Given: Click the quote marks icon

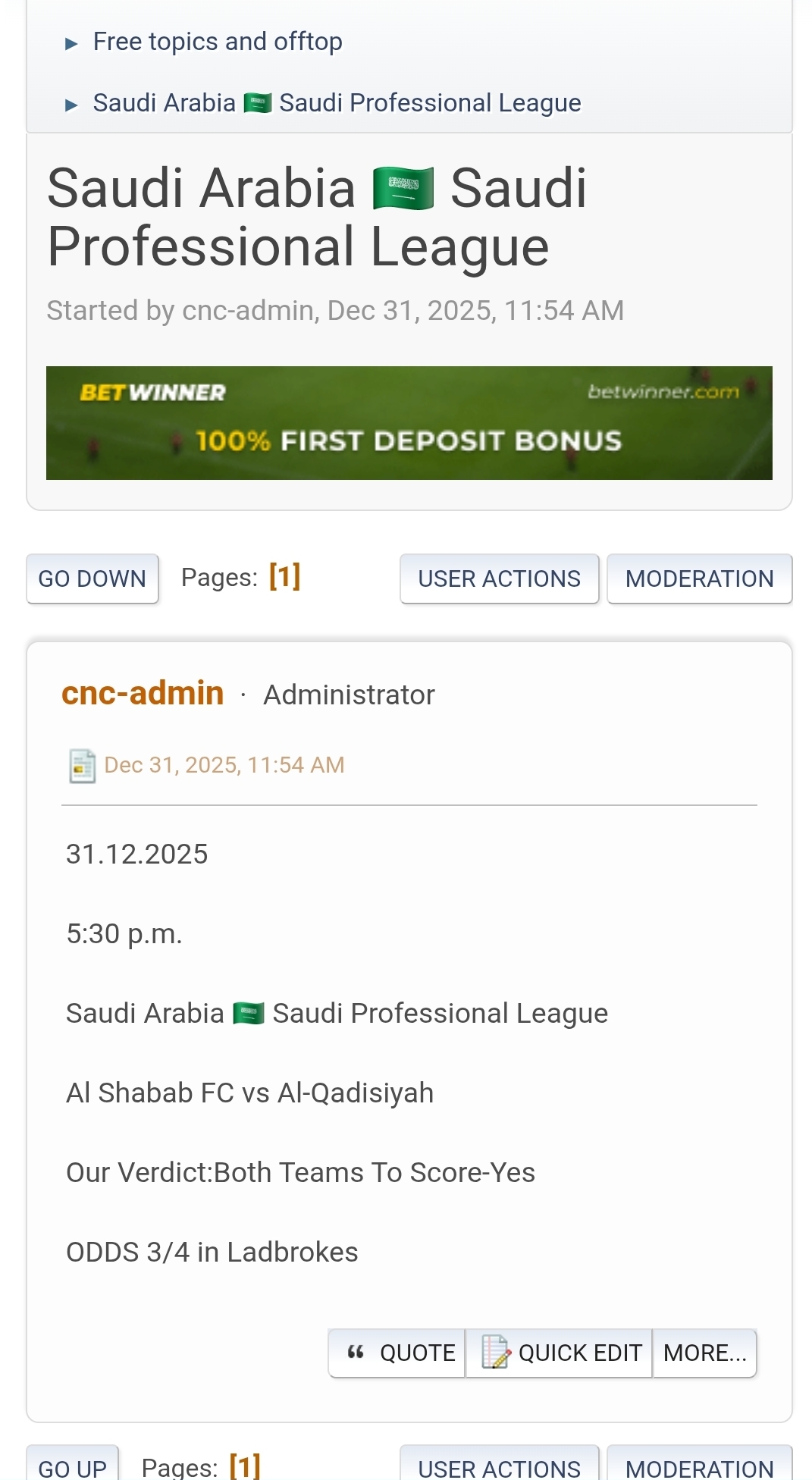Looking at the screenshot, I should 356,1353.
